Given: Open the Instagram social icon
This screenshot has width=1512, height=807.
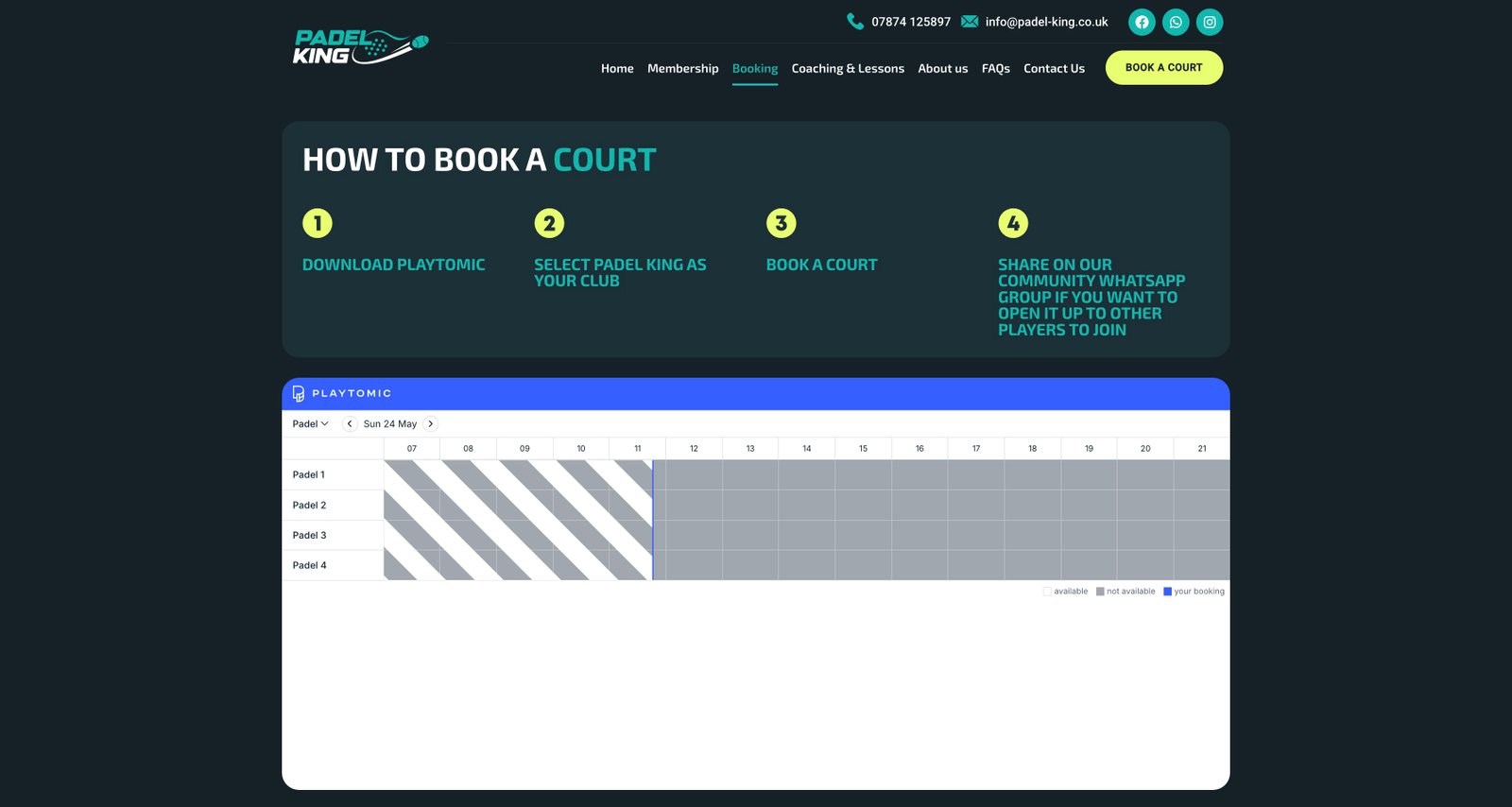Looking at the screenshot, I should tap(1210, 22).
